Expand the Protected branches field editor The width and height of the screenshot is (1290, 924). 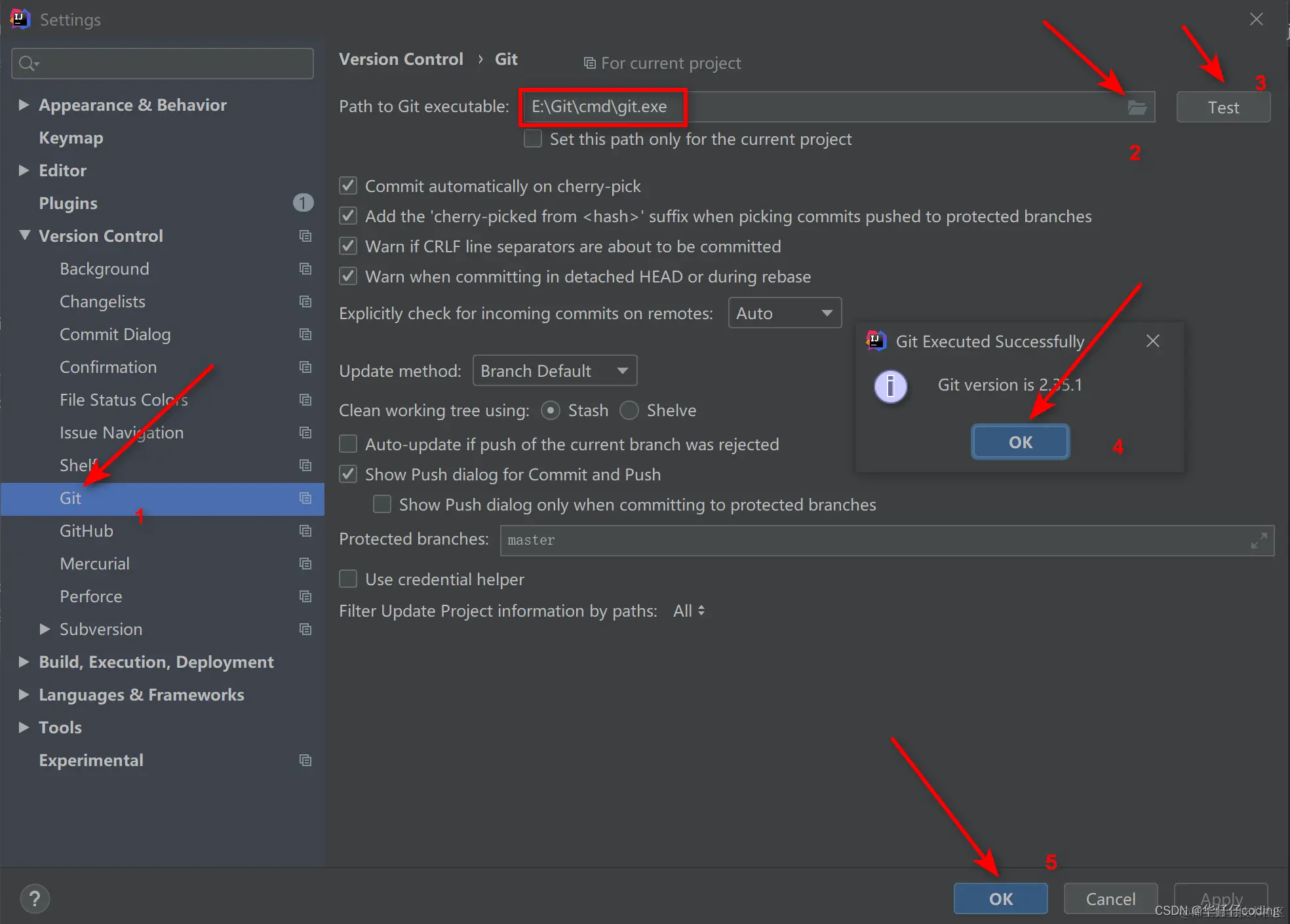pyautogui.click(x=1259, y=541)
